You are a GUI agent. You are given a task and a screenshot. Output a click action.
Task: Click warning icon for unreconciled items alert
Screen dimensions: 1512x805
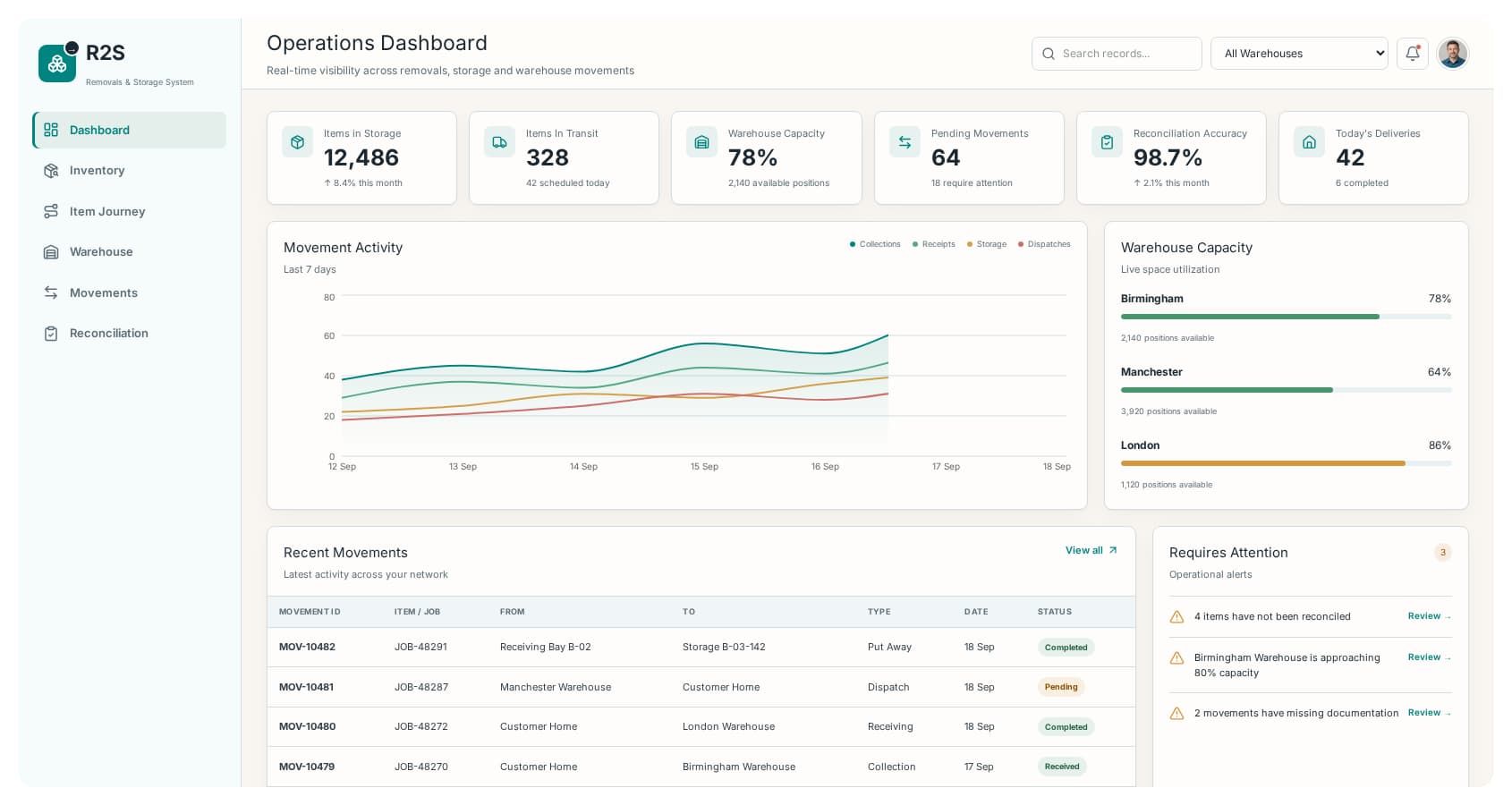(1177, 617)
